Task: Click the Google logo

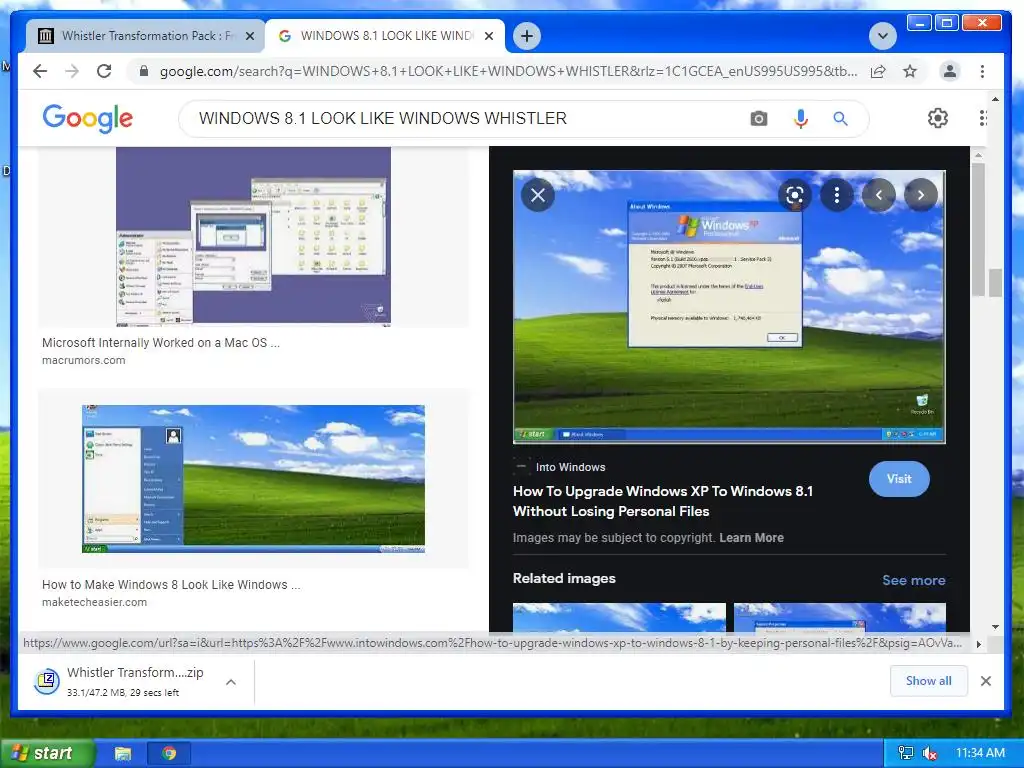Action: (x=88, y=119)
